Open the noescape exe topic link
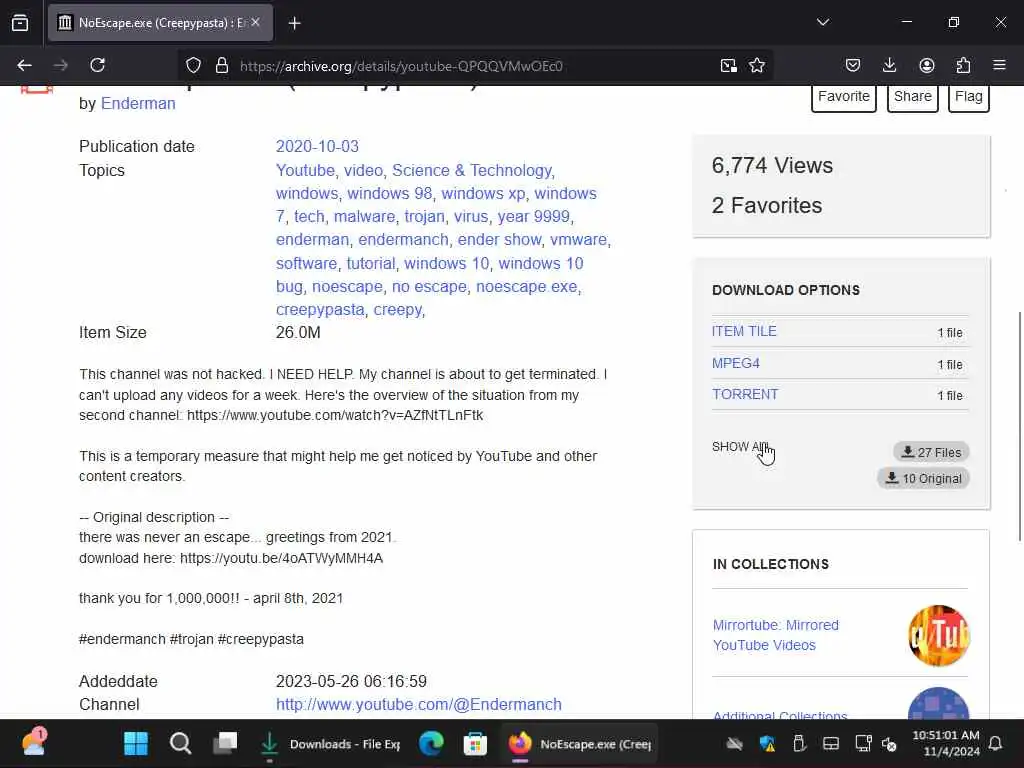1024x768 pixels. tap(526, 287)
